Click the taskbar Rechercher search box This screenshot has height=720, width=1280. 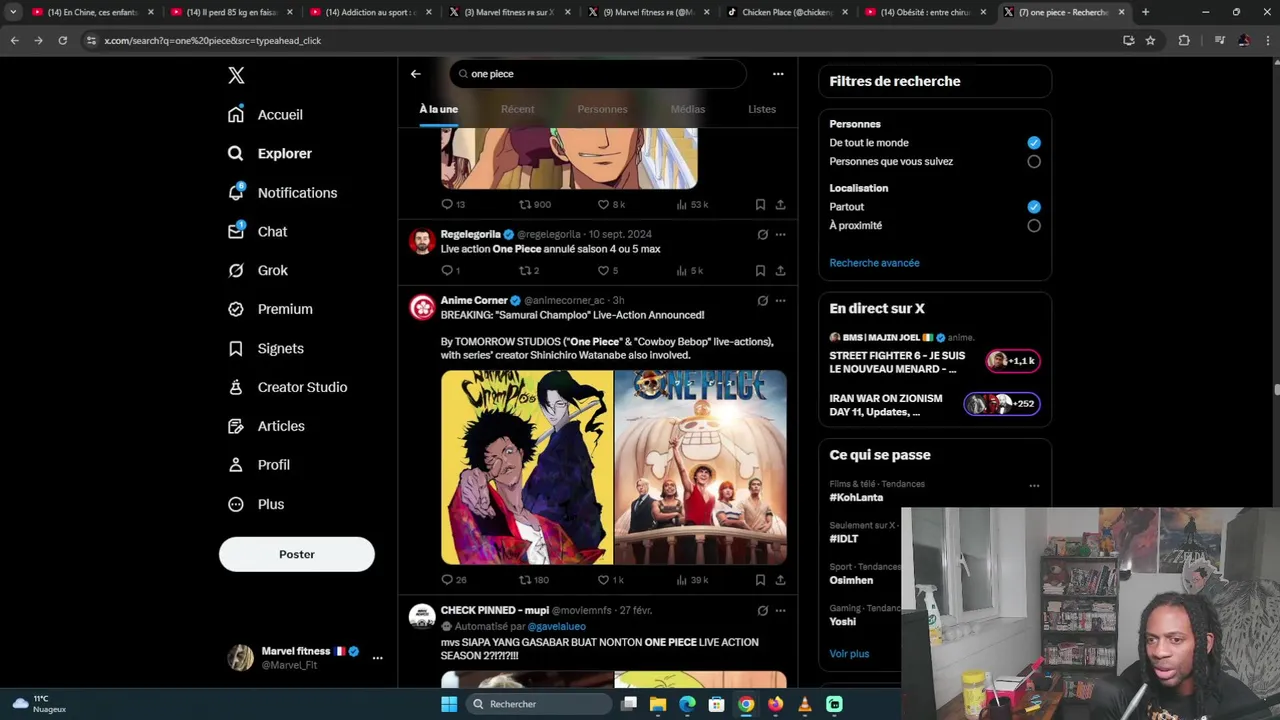539,704
